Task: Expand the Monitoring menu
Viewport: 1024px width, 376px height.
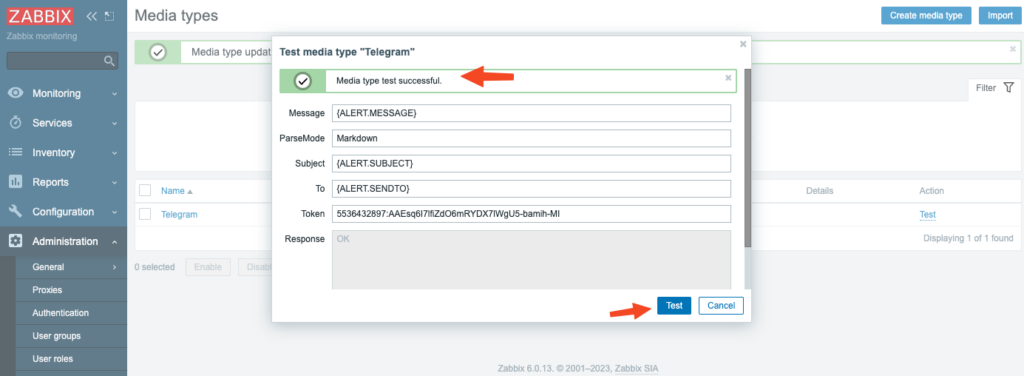Action: (x=63, y=93)
